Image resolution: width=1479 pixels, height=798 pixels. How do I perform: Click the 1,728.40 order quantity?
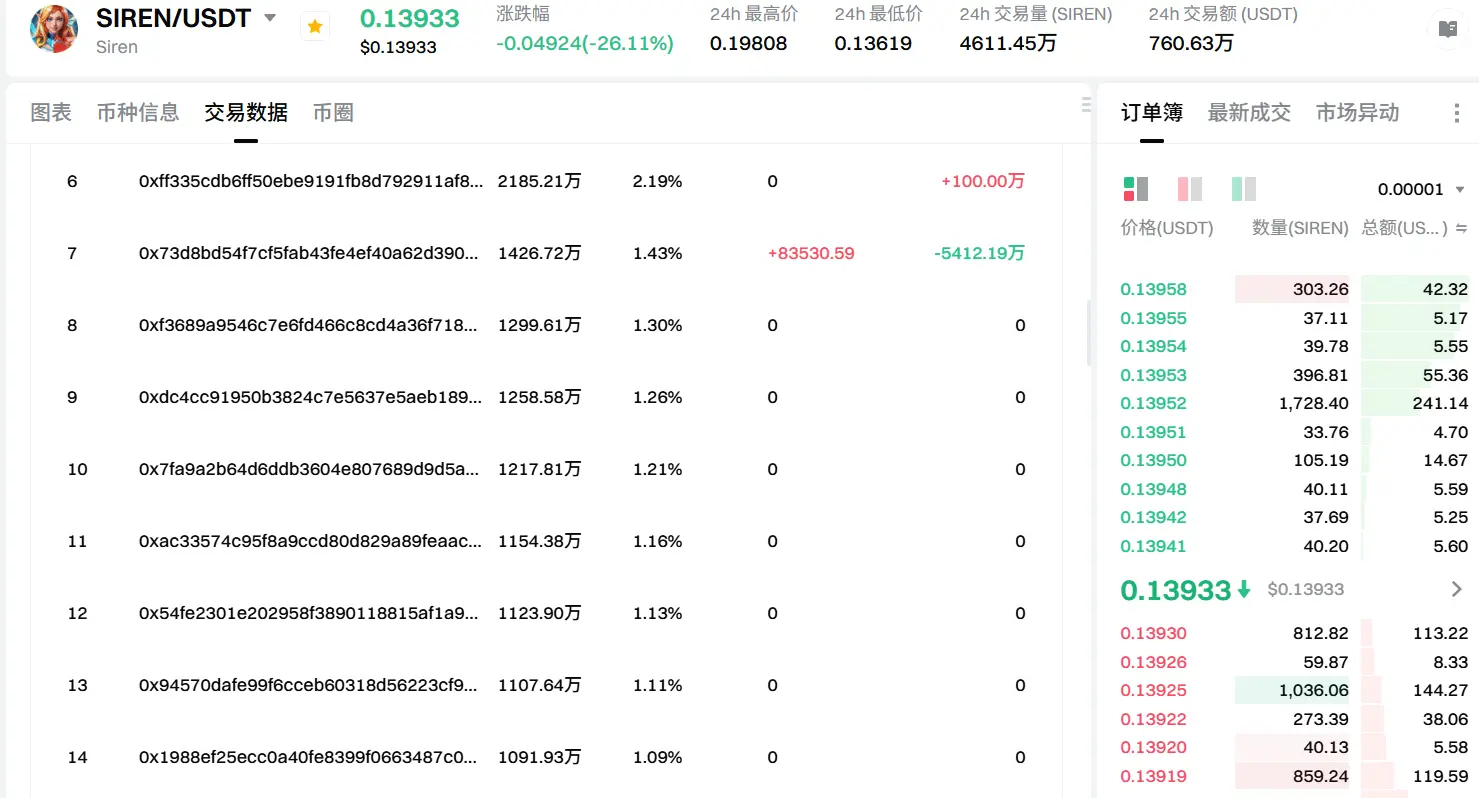tap(1314, 403)
